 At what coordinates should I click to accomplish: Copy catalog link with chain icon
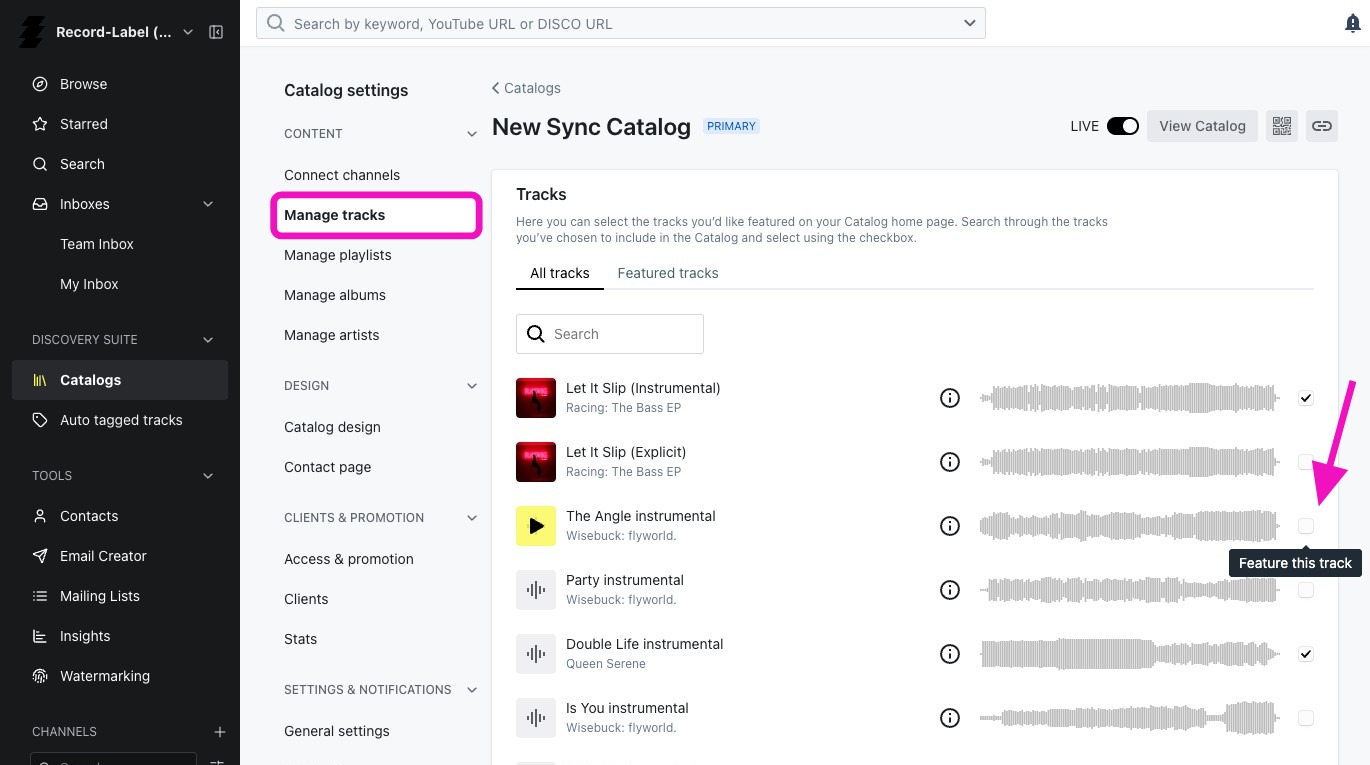click(1322, 126)
